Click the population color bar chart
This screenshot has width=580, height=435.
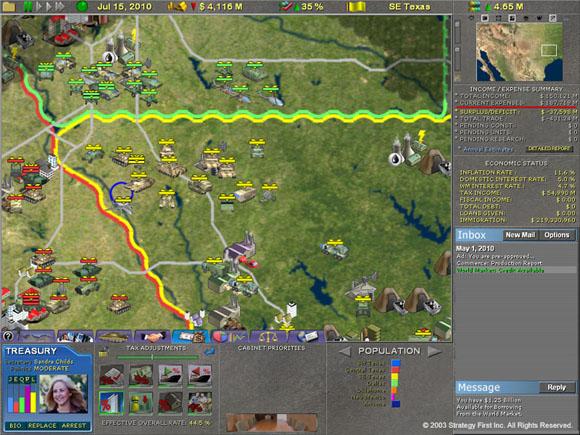point(395,384)
